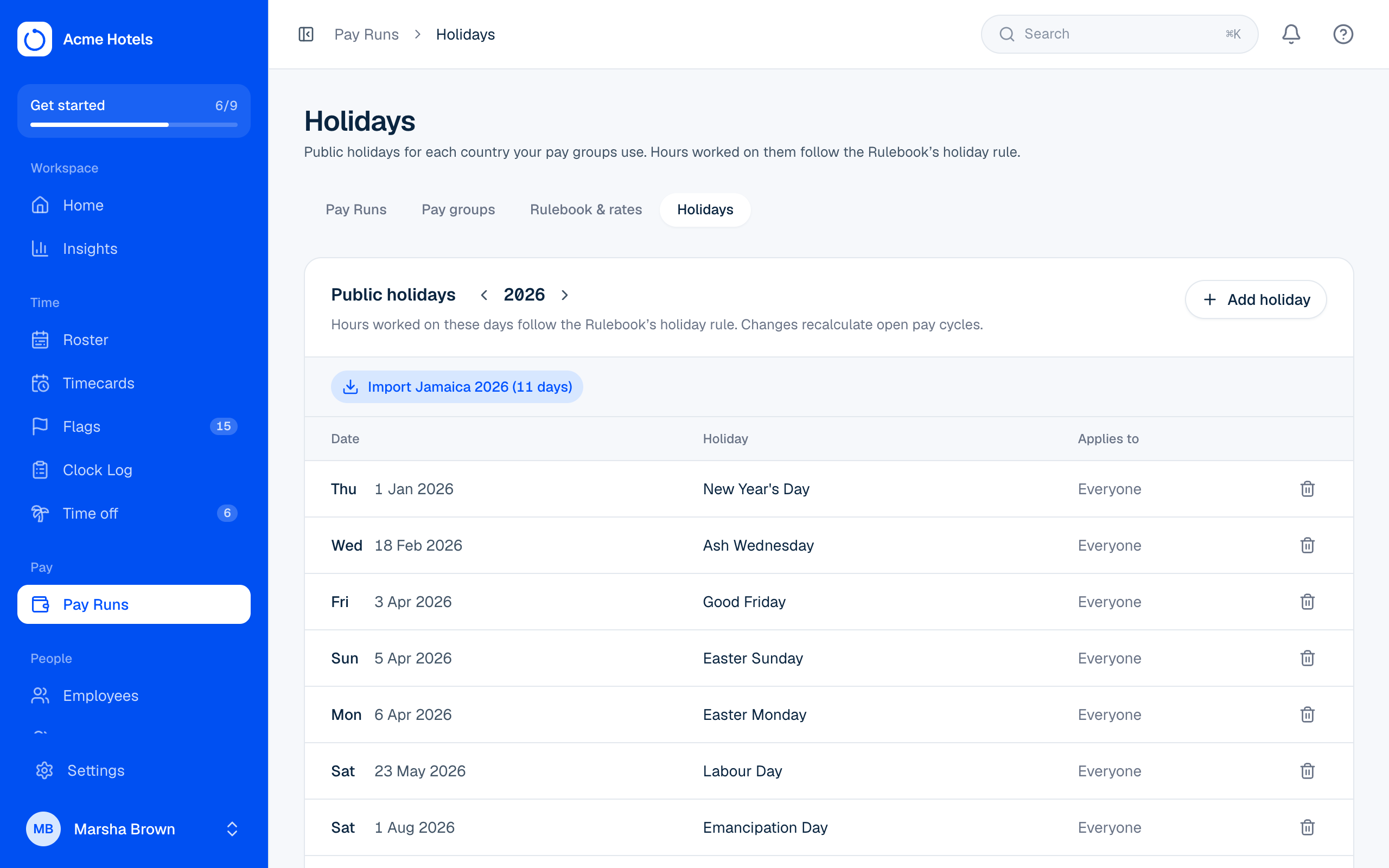Viewport: 1389px width, 868px height.
Task: Switch to the Pay Runs tab
Action: (x=356, y=209)
